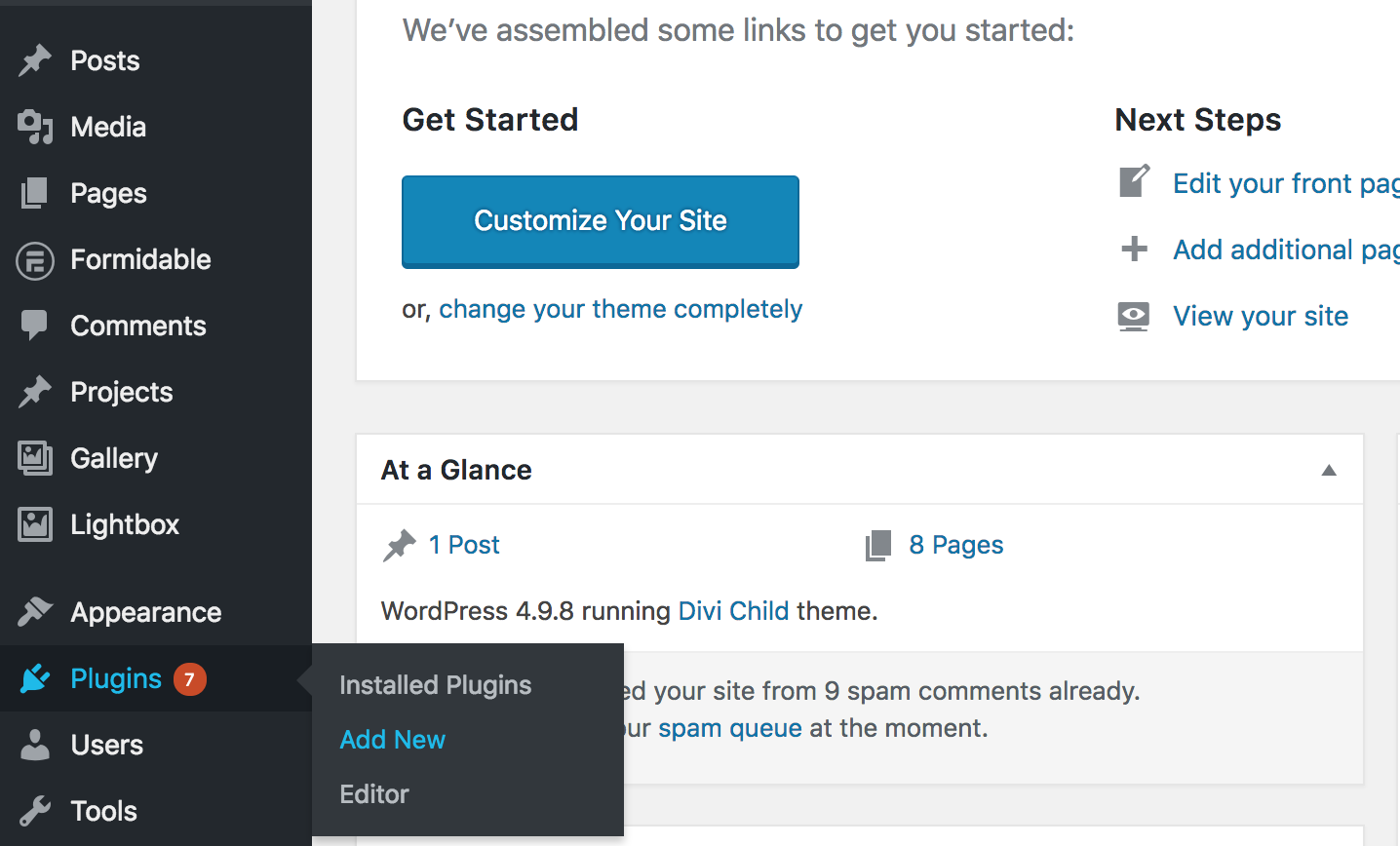Image resolution: width=1400 pixels, height=846 pixels.
Task: Open the Divi Child theme link
Action: (733, 611)
